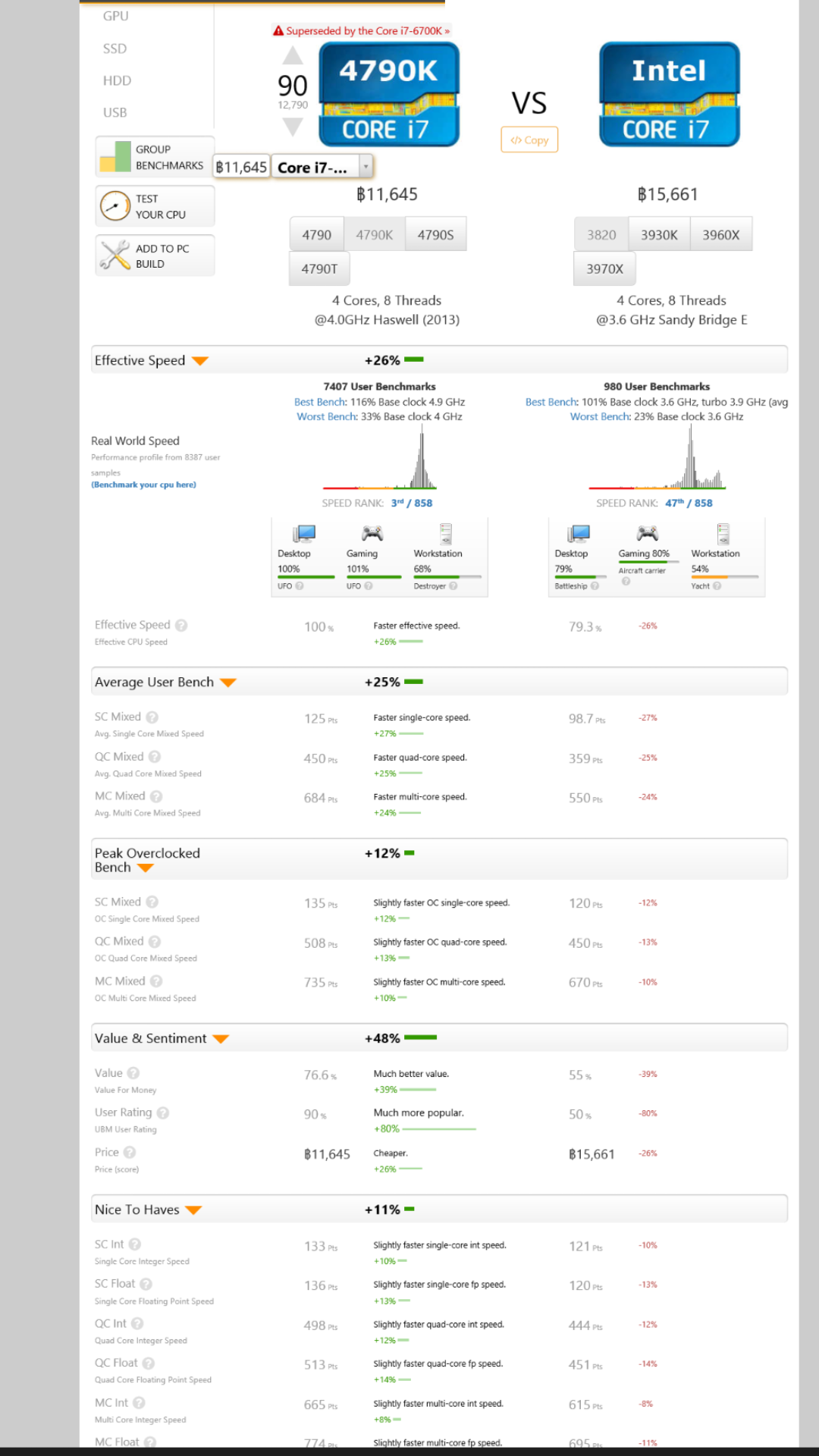The image size is (819, 1456).
Task: Click right Best Bench link for 3820
Action: click(551, 402)
